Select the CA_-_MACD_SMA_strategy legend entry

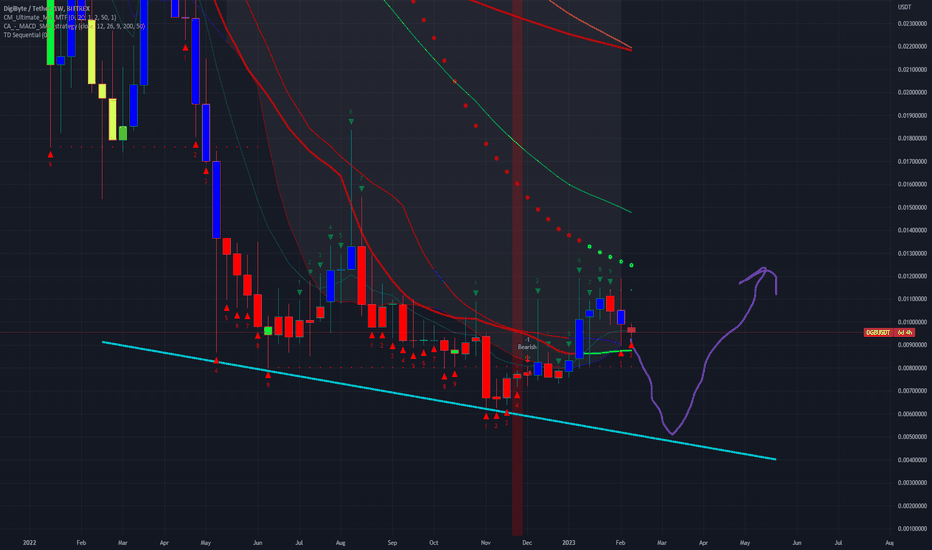tap(74, 26)
